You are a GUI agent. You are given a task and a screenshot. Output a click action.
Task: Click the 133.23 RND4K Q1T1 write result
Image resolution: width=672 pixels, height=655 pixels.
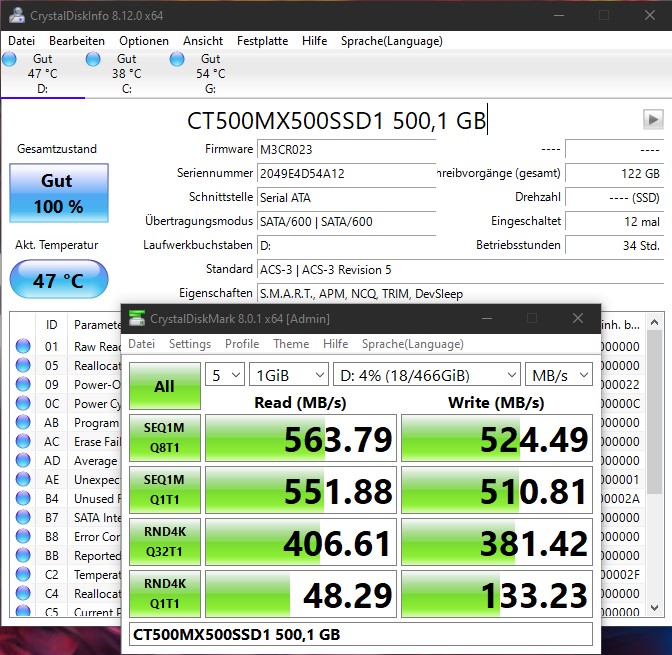pos(497,594)
